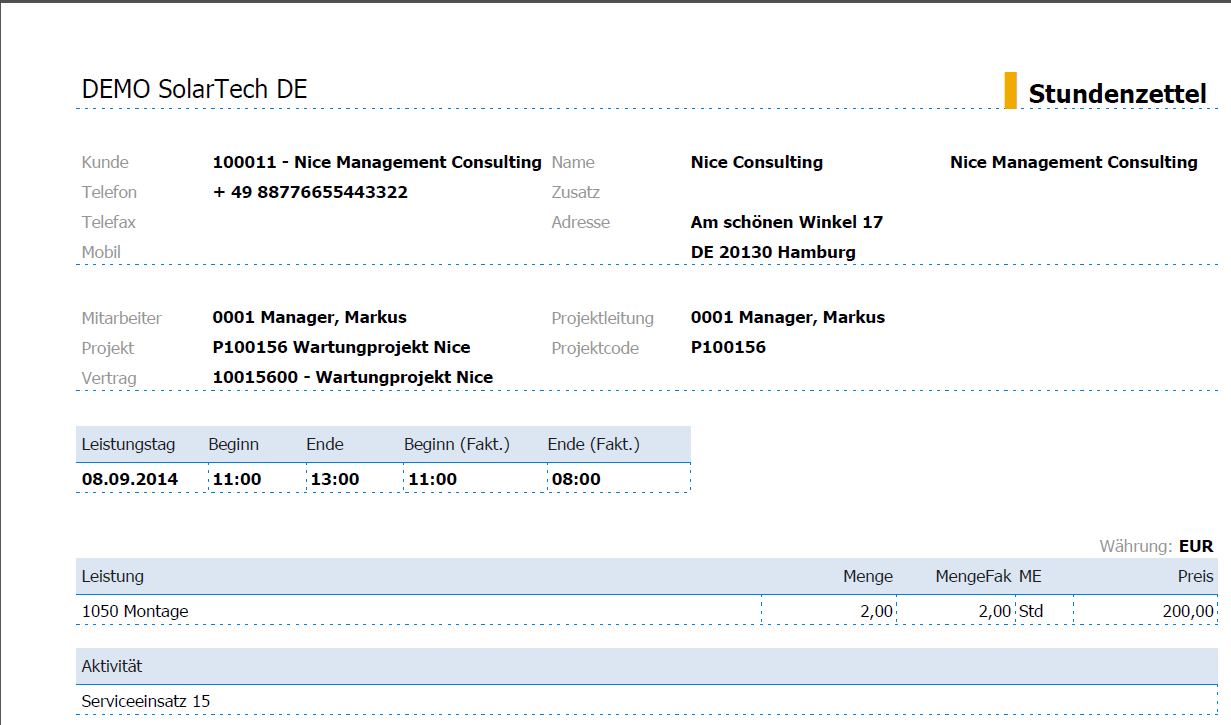Click the Beginn time '11:00'
Viewport: 1231px width, 725px height.
[237, 479]
